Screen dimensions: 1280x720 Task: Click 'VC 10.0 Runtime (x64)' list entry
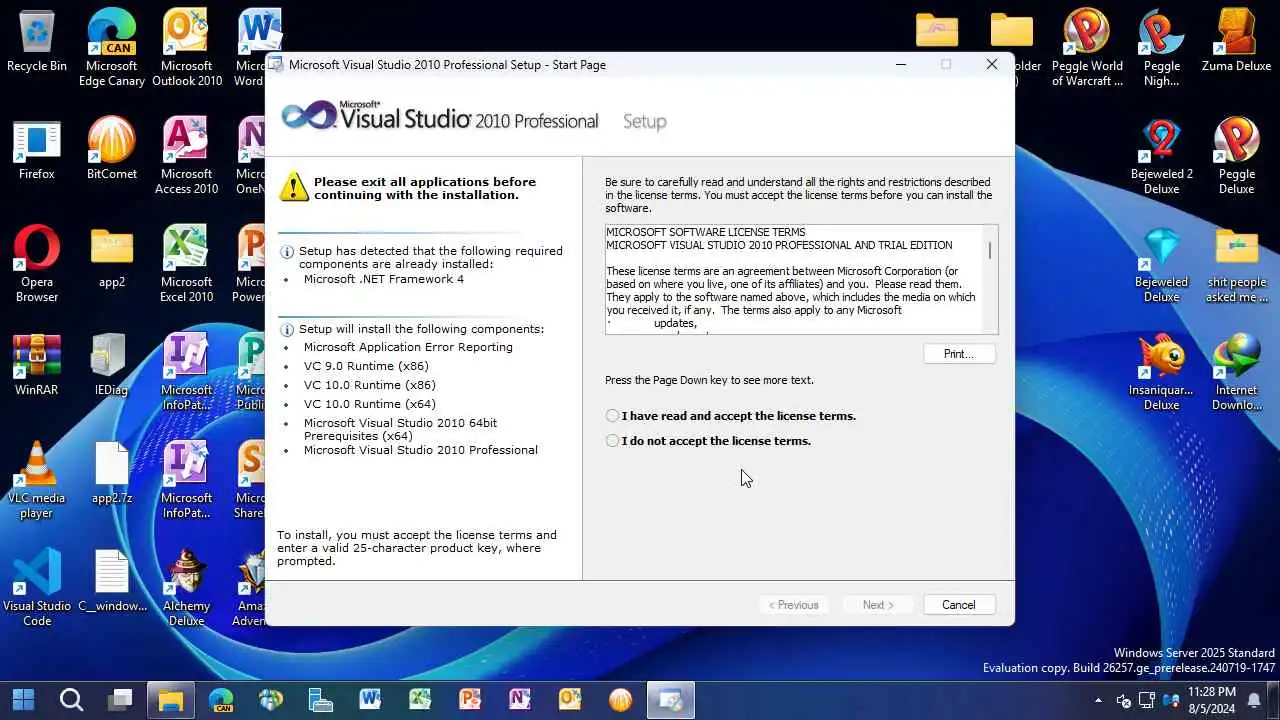coord(370,404)
